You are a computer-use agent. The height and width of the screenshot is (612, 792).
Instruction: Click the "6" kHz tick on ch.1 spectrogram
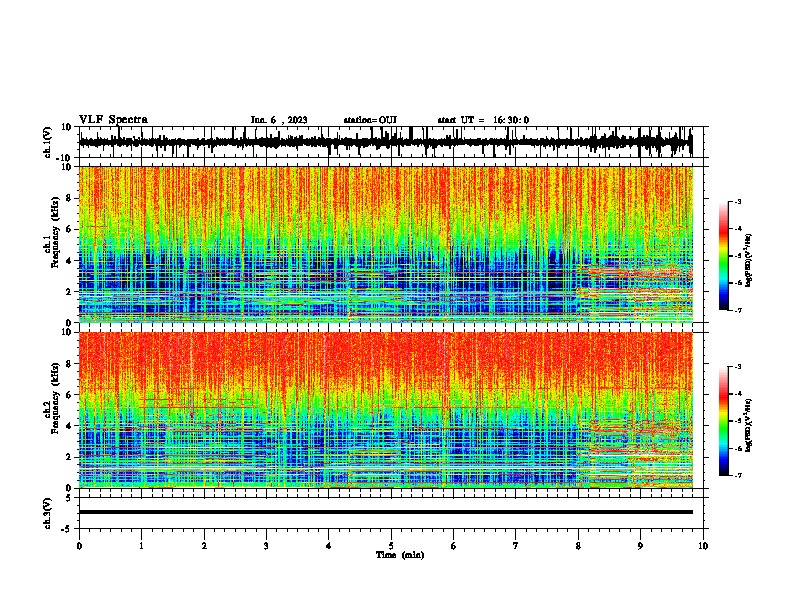click(69, 229)
